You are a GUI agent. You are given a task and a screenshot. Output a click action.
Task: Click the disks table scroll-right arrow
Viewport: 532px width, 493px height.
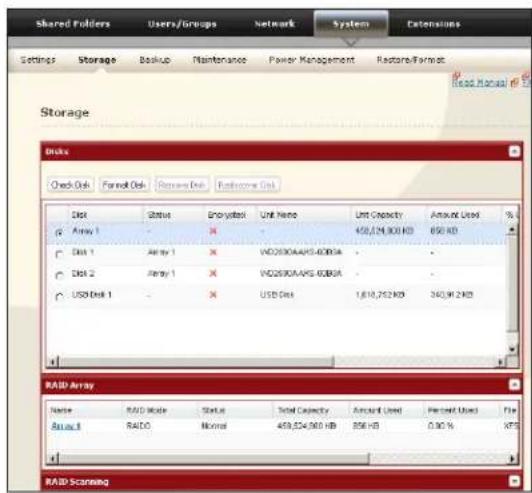coord(501,362)
